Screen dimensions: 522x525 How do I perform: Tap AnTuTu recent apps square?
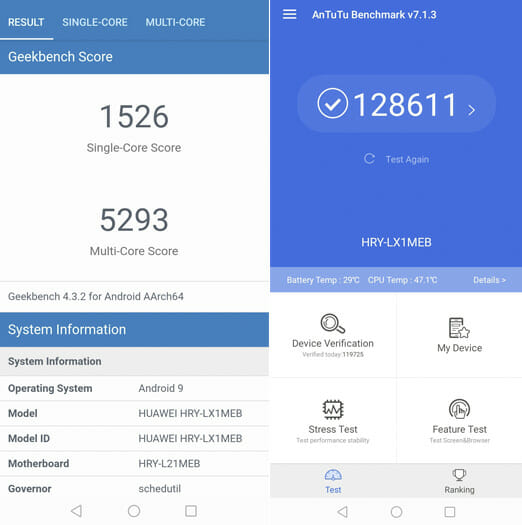point(450,512)
